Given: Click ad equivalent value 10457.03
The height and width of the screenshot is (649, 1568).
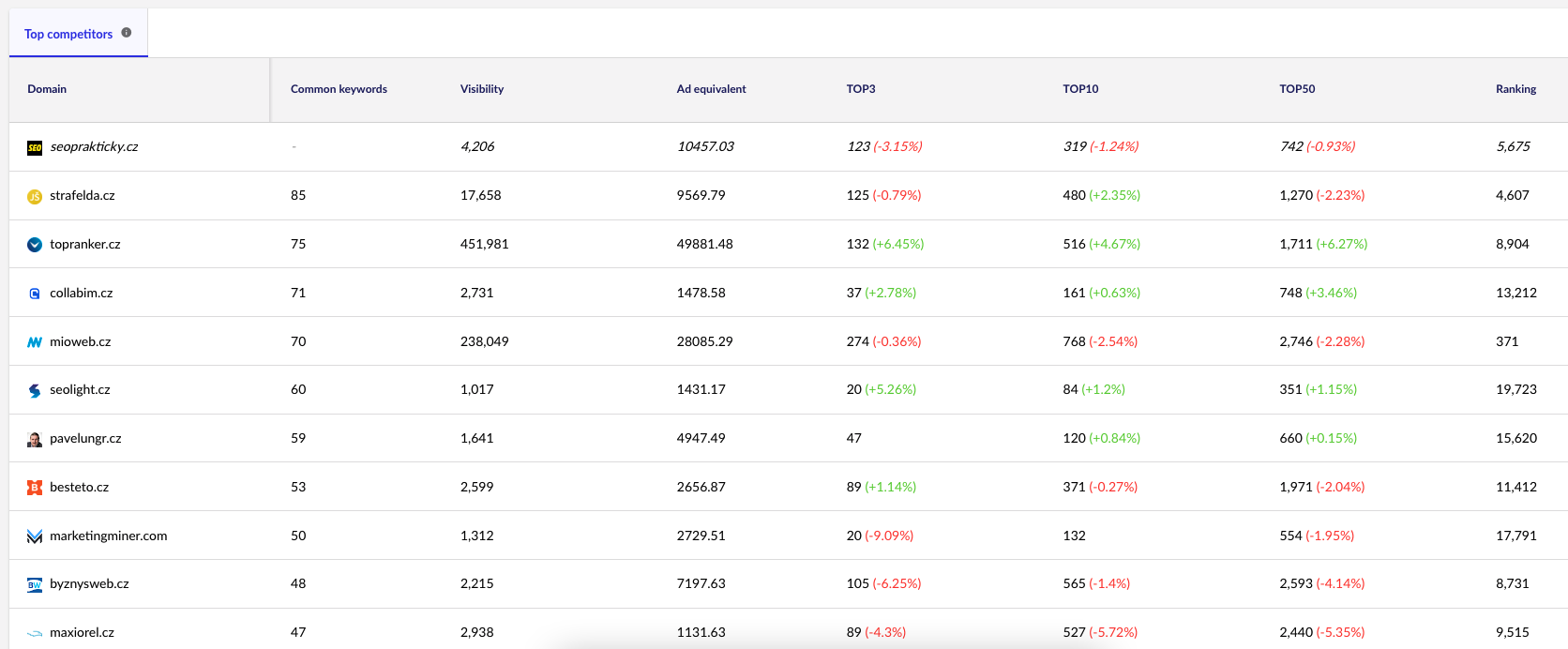Looking at the screenshot, I should (x=705, y=146).
